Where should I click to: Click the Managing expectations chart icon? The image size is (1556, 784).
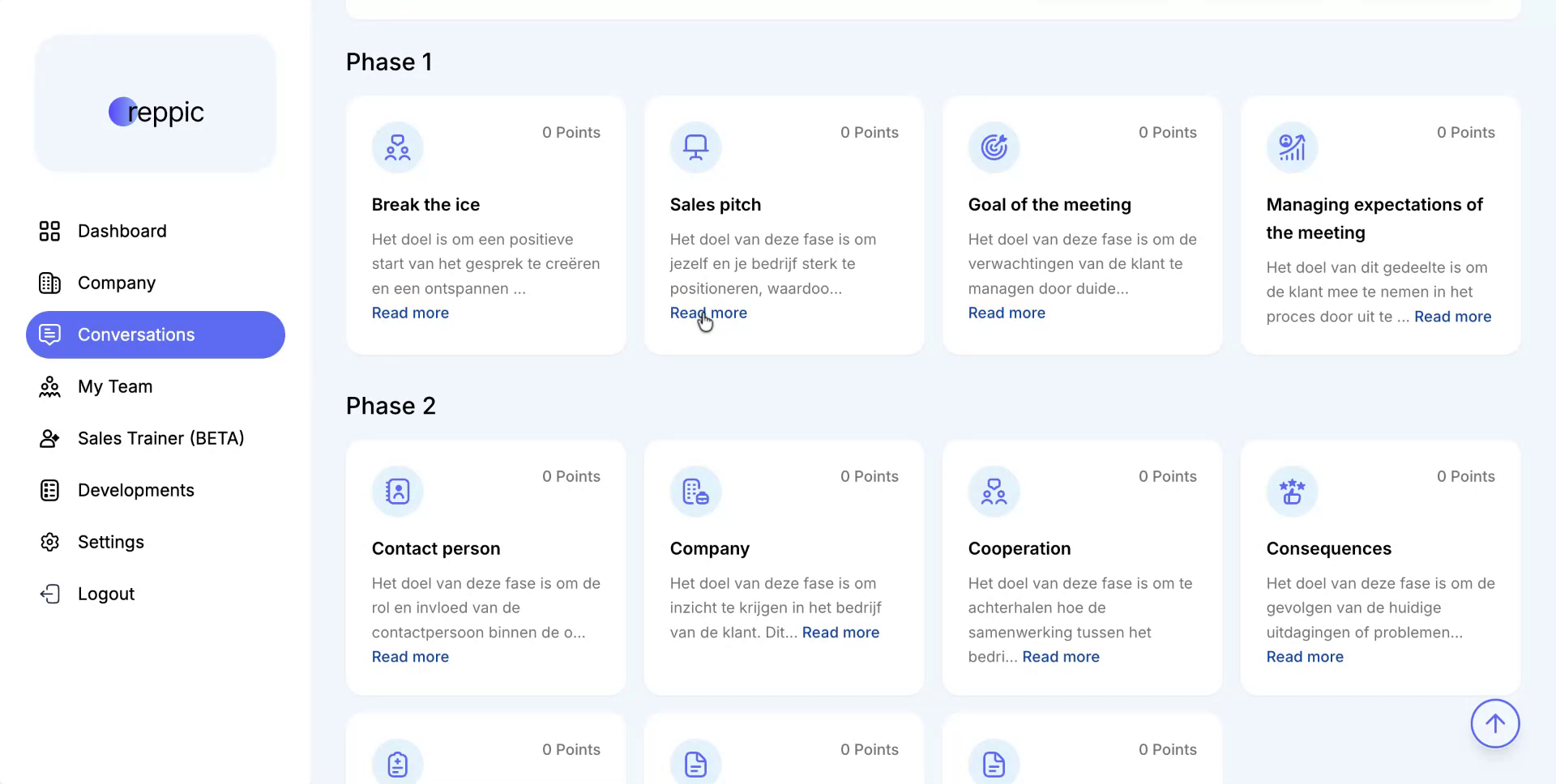click(x=1292, y=147)
